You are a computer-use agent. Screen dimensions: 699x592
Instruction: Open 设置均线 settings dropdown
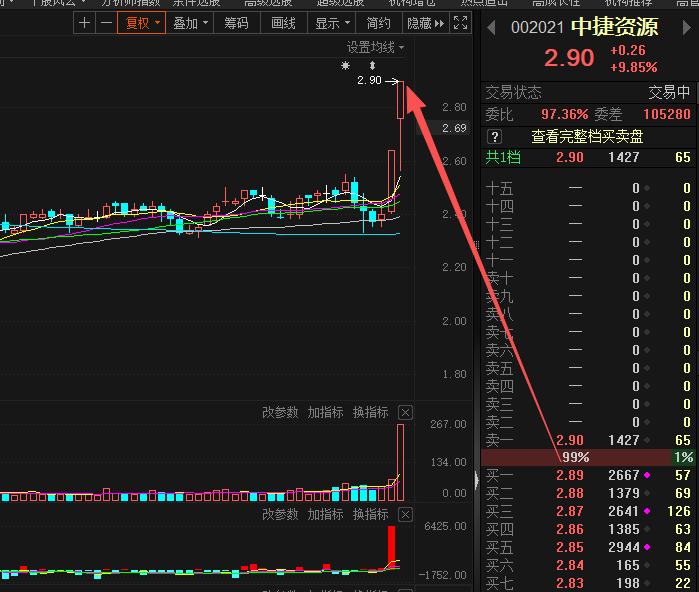[x=375, y=47]
